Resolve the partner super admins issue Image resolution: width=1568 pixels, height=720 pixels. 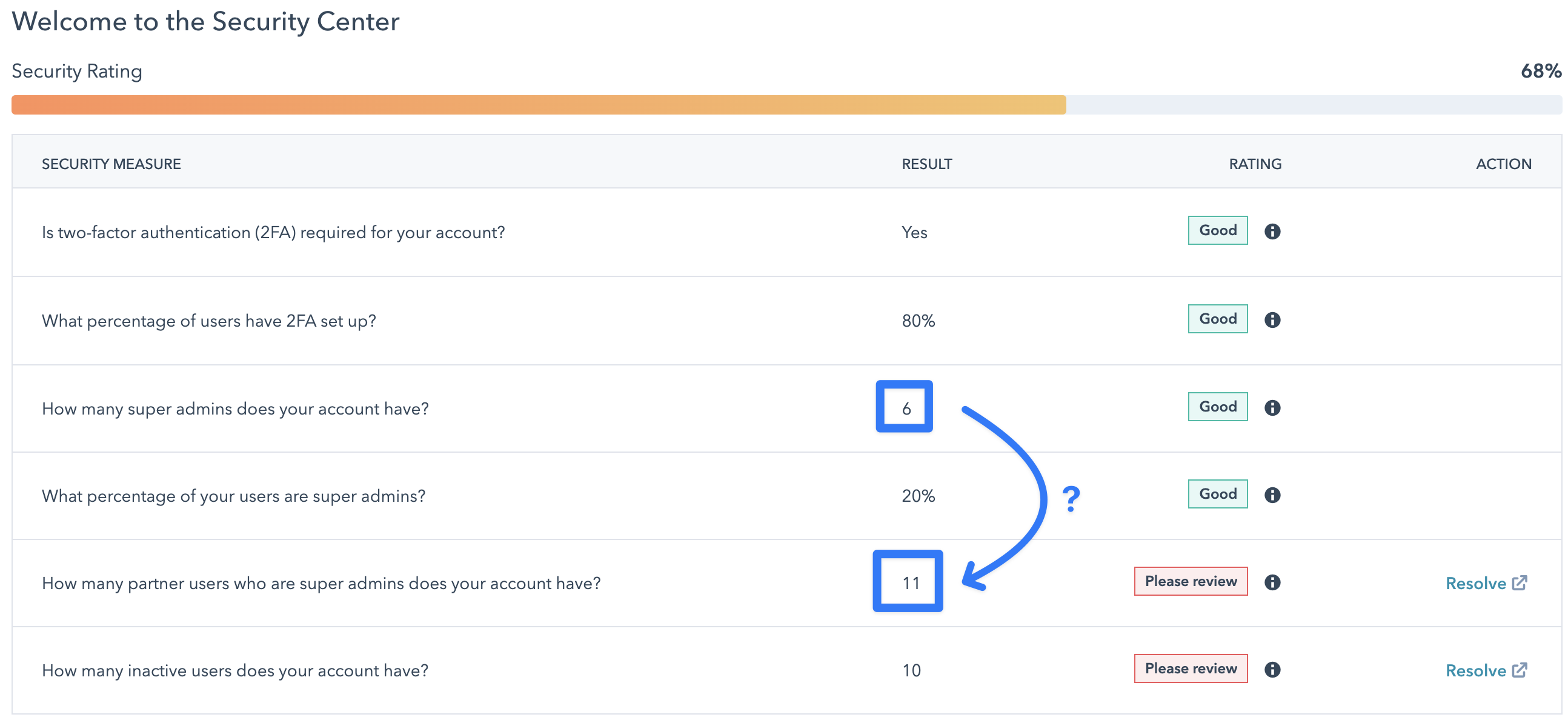(1475, 584)
